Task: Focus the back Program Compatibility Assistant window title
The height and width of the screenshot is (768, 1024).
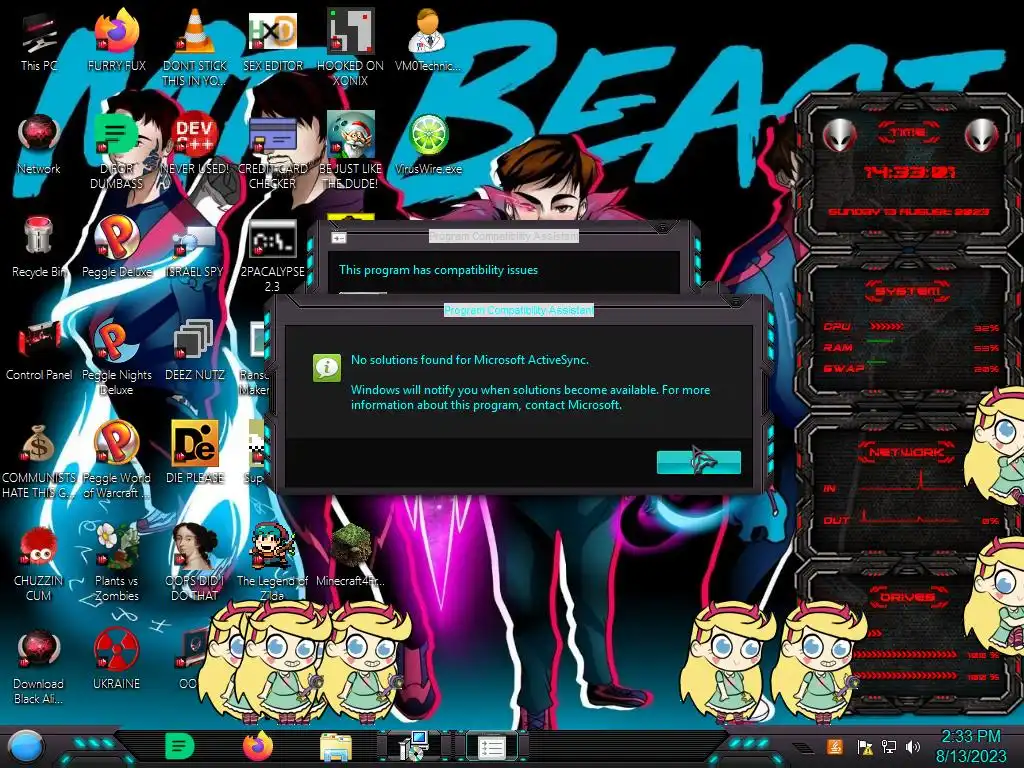Action: click(504, 236)
